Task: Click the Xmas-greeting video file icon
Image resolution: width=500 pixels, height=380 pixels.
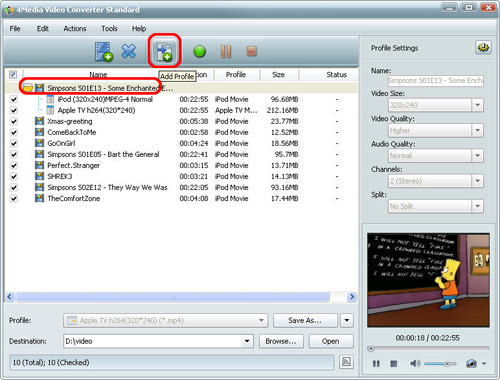Action: 39,121
